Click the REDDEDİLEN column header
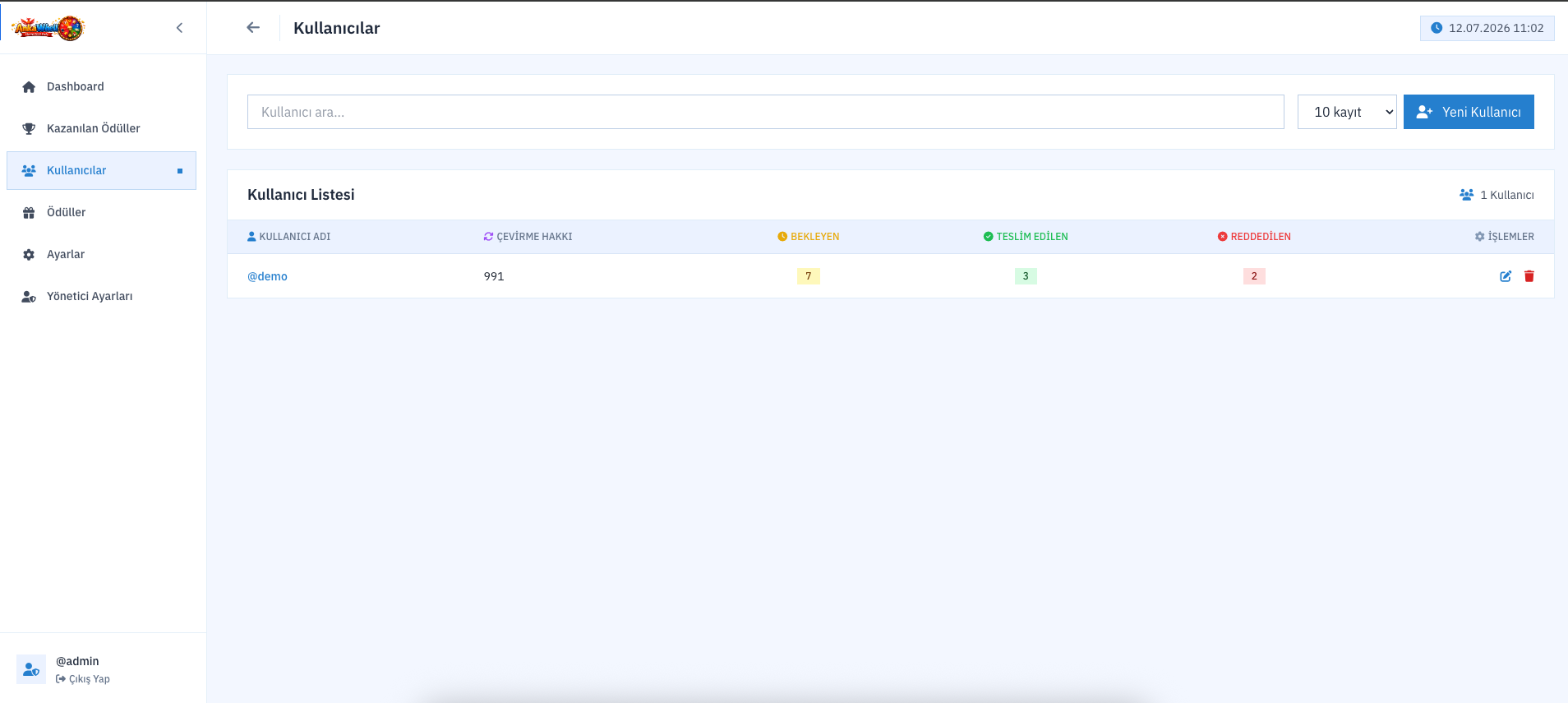The width and height of the screenshot is (1568, 703). click(1254, 237)
